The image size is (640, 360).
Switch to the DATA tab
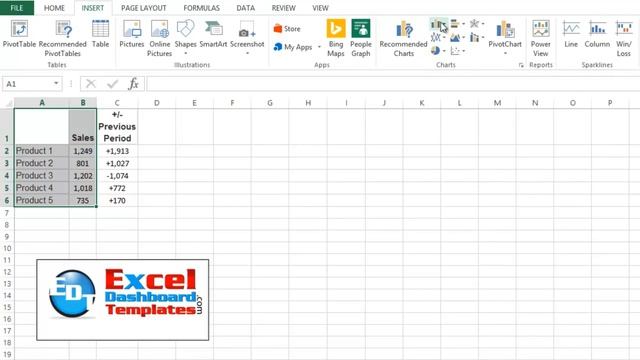point(245,8)
